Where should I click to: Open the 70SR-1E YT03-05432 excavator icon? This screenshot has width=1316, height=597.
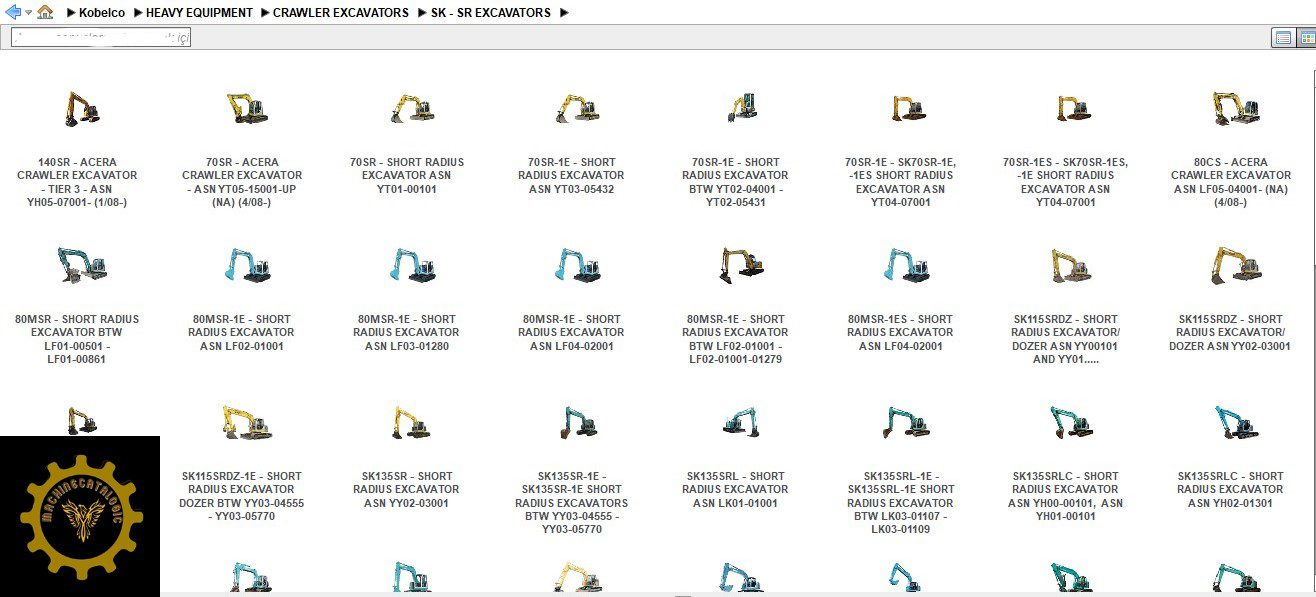click(x=577, y=108)
